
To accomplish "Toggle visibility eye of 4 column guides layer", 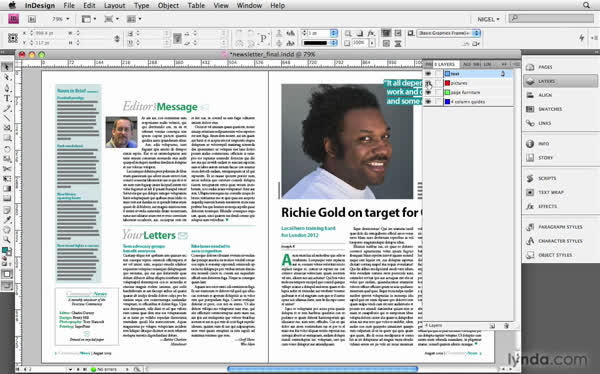I will click(428, 102).
